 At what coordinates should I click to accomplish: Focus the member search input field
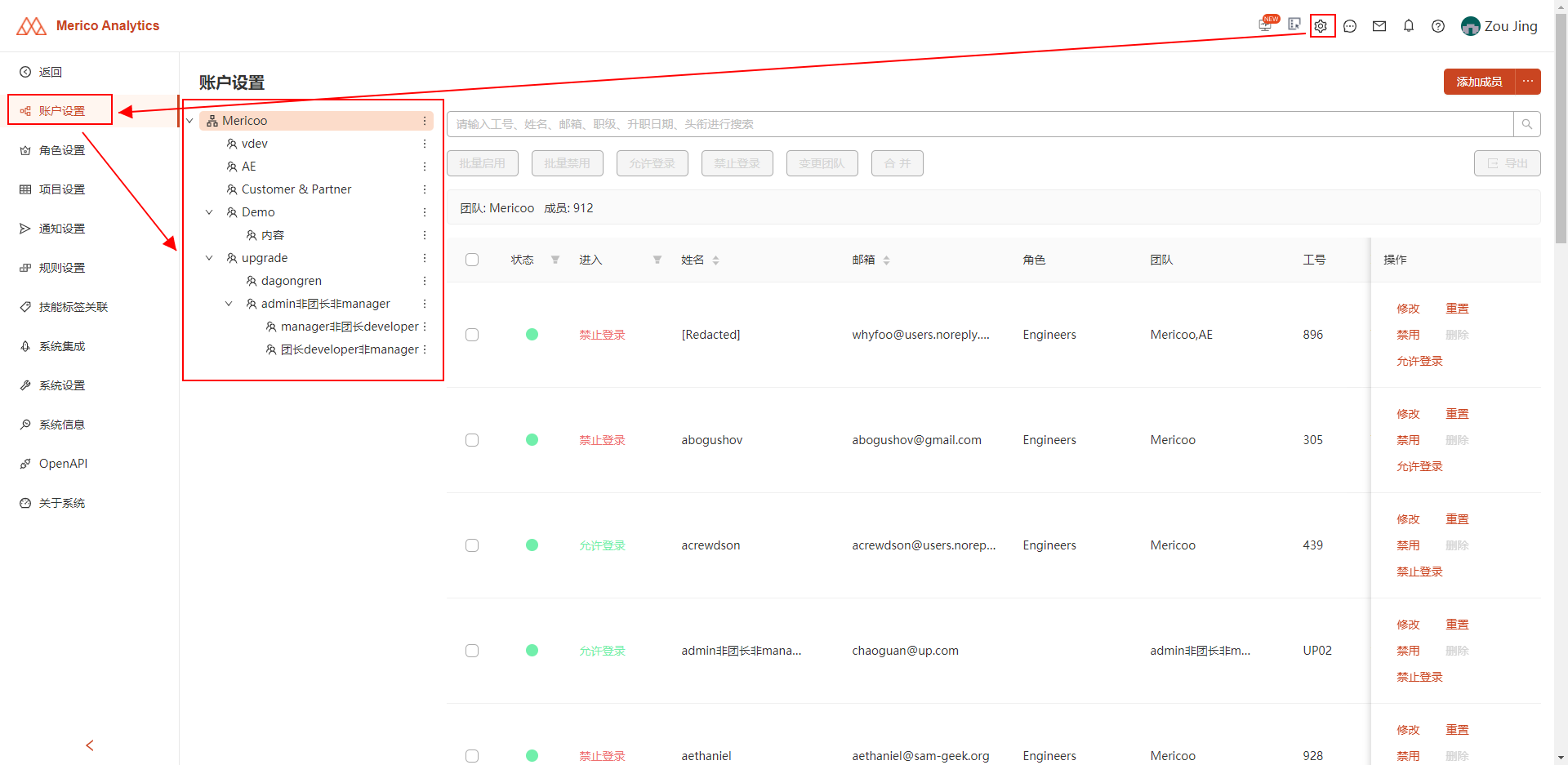tap(980, 124)
